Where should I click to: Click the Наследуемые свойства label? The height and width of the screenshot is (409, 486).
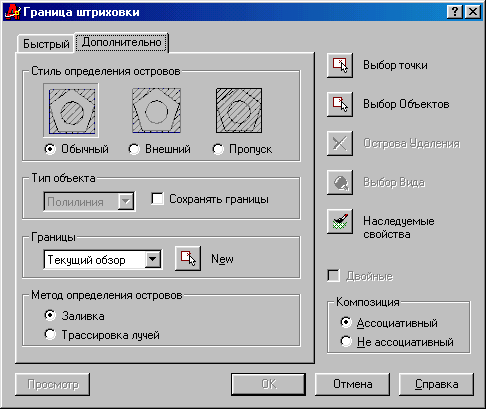tap(399, 228)
